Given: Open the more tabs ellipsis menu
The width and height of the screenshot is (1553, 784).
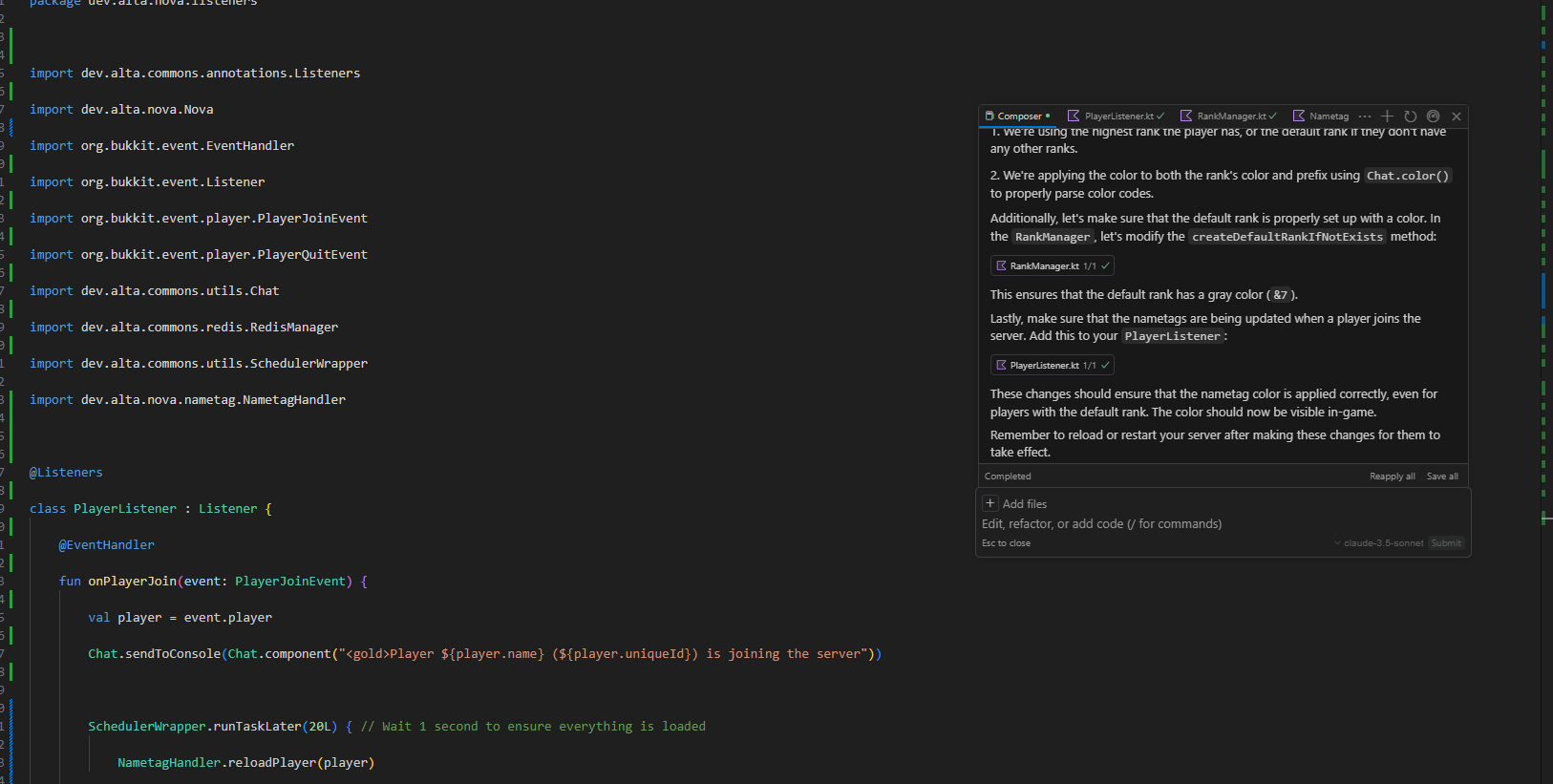Looking at the screenshot, I should pos(1365,117).
